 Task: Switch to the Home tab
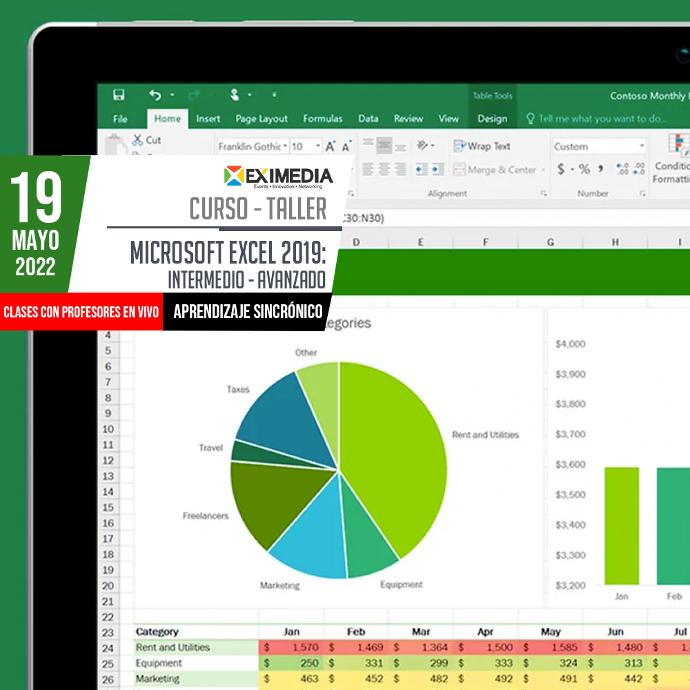tap(168, 119)
